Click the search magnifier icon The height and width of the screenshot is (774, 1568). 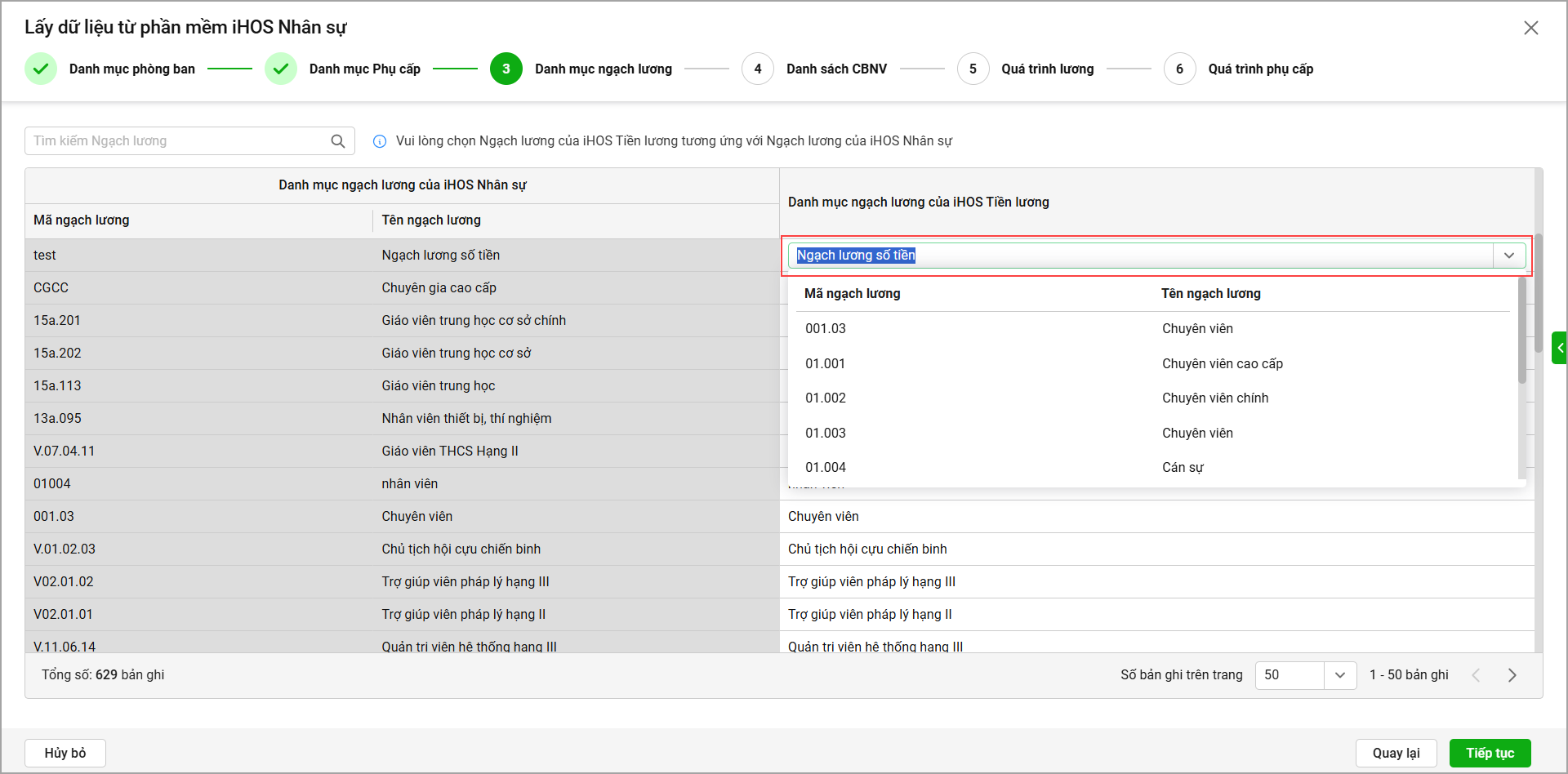pos(338,141)
